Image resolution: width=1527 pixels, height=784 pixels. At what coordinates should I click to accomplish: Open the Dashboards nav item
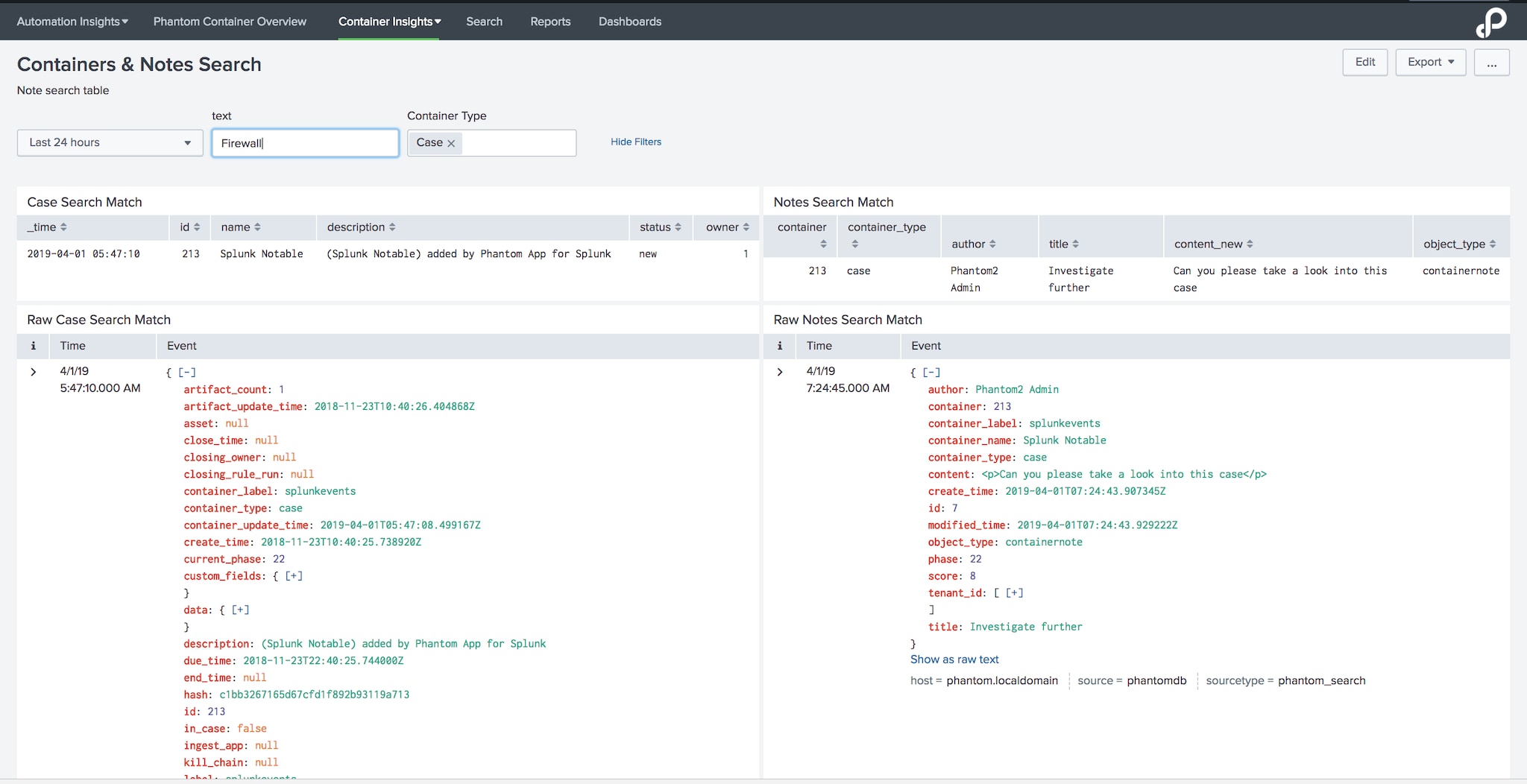[x=630, y=22]
